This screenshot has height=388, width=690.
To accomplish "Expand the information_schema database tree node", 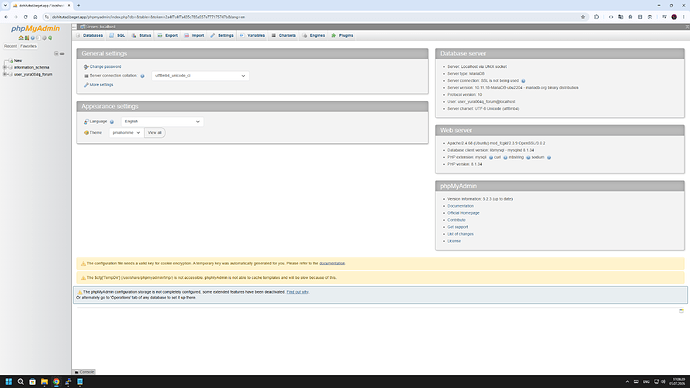I will pyautogui.click(x=4, y=67).
